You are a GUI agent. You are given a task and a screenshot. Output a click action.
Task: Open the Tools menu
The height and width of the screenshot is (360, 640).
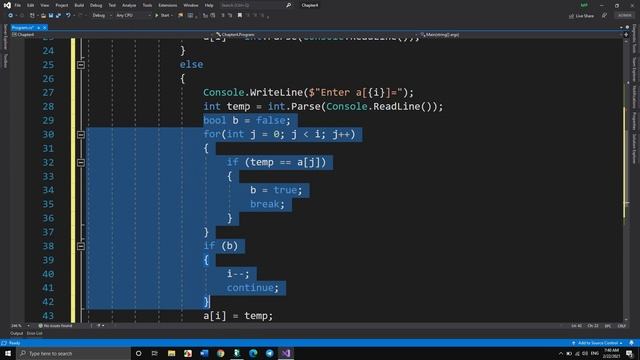(147, 5)
